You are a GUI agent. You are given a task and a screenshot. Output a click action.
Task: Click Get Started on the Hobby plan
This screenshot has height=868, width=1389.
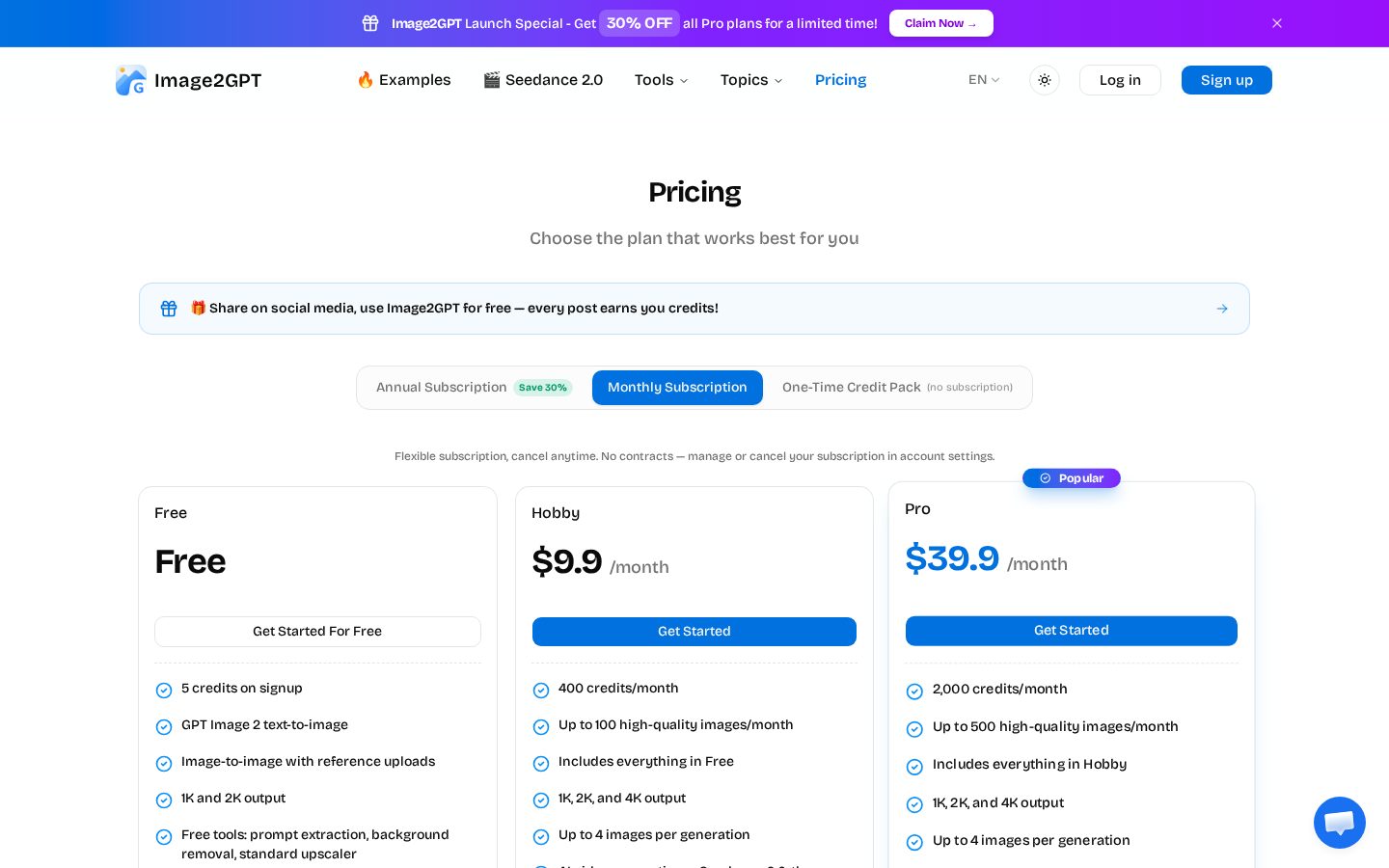(x=694, y=632)
